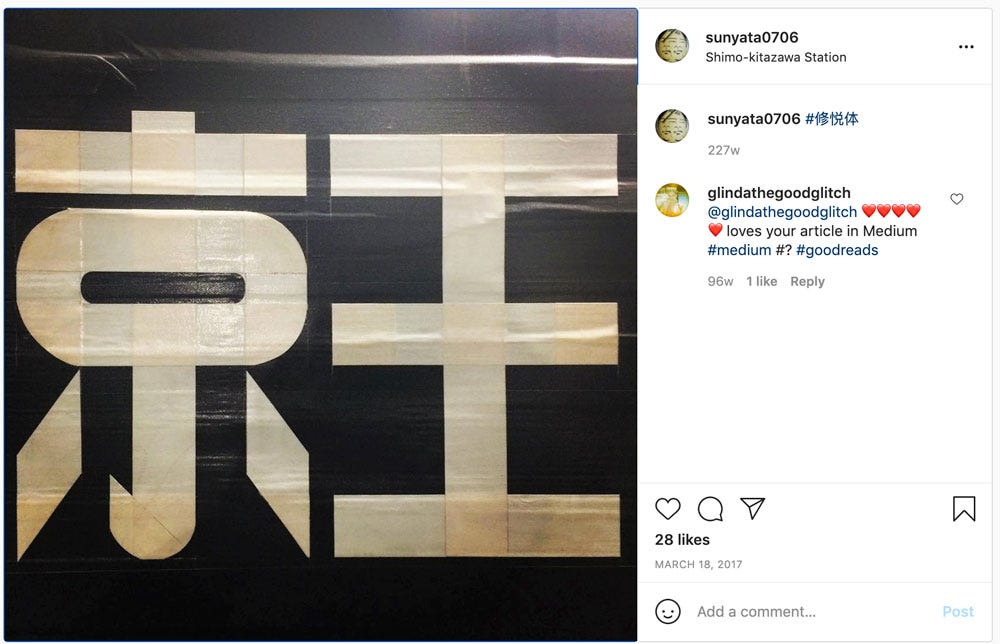The height and width of the screenshot is (644, 1000).
Task: Open glindathegoodglitch's profile avatar
Action: pyautogui.click(x=672, y=200)
